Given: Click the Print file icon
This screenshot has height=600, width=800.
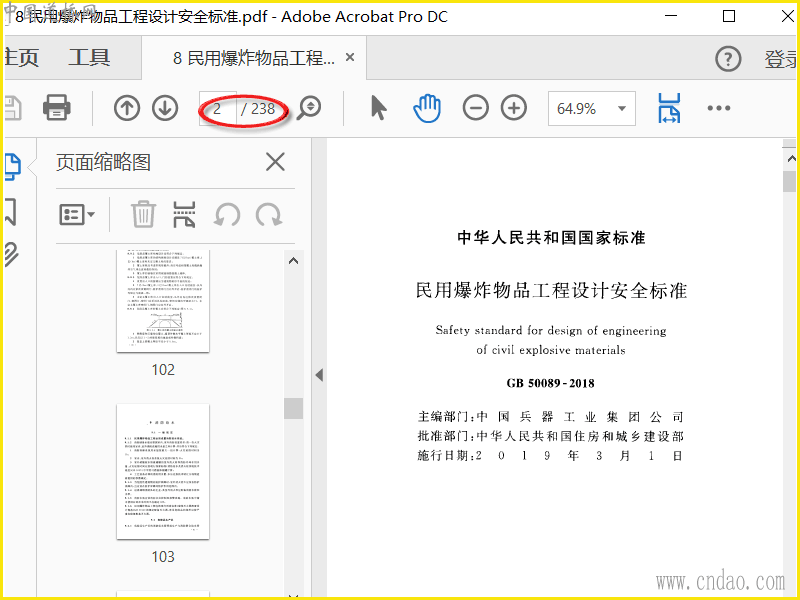Looking at the screenshot, I should (57, 108).
